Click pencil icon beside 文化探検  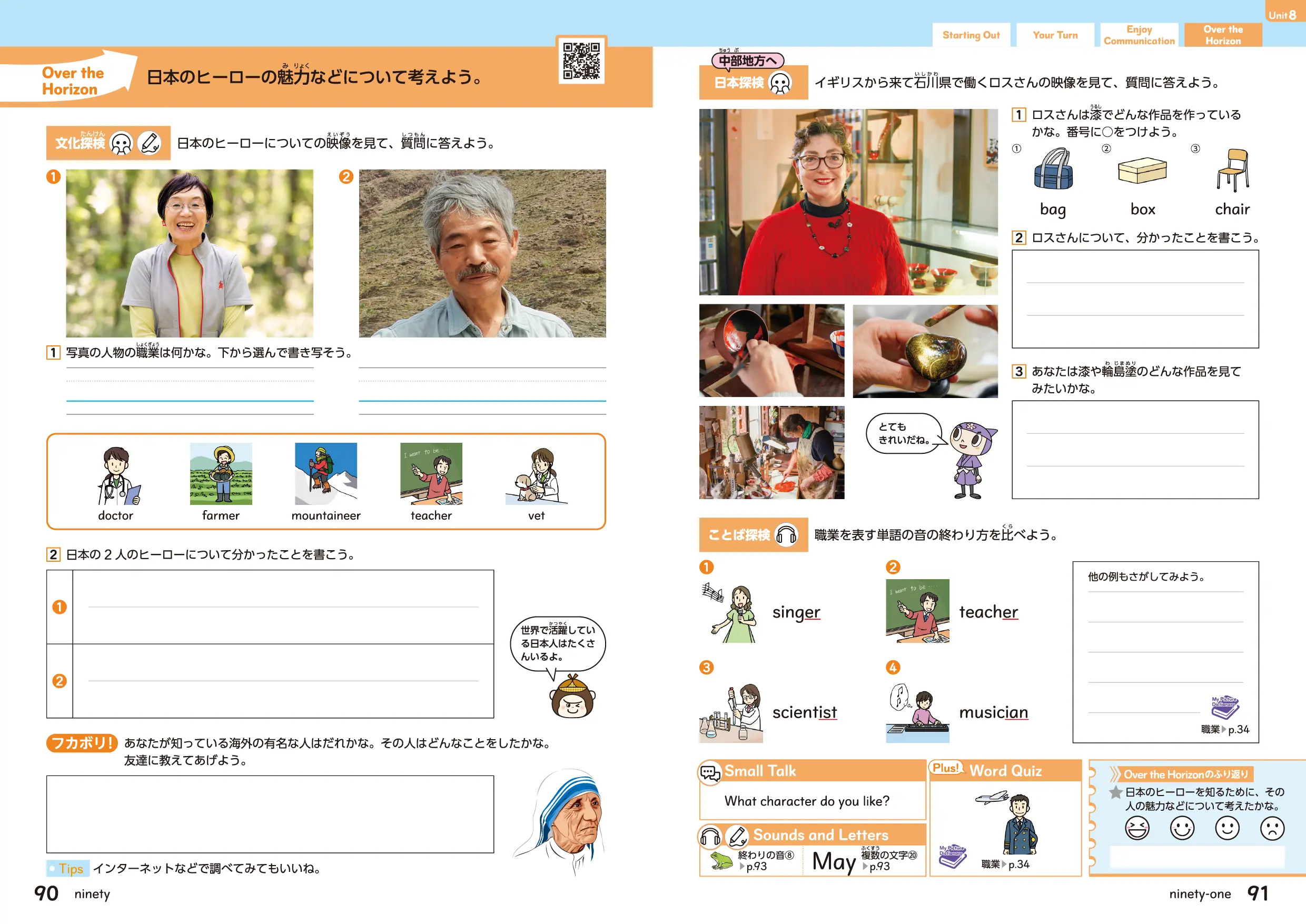[x=150, y=143]
